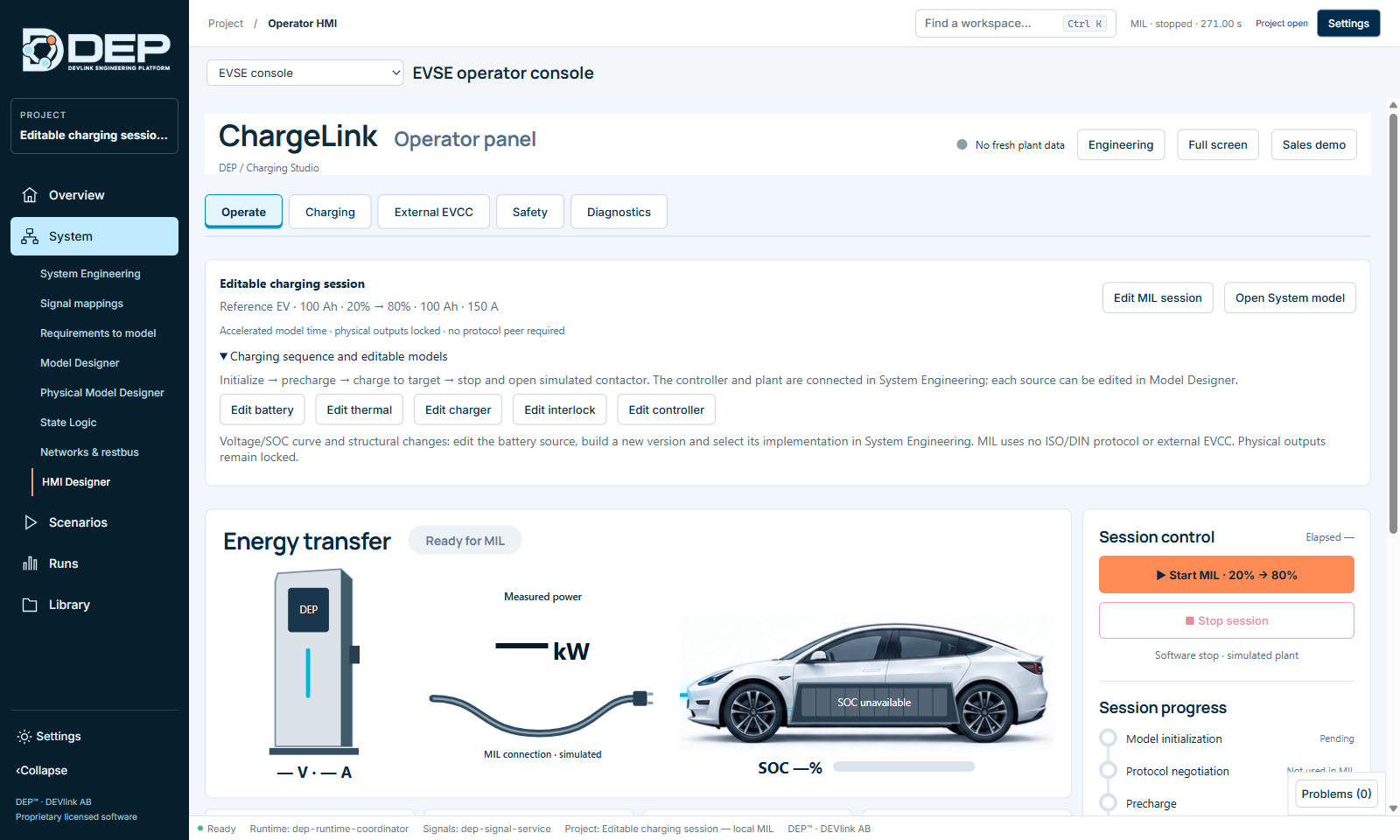This screenshot has width=1400, height=840.
Task: Enter Full screen mode
Action: (x=1218, y=145)
